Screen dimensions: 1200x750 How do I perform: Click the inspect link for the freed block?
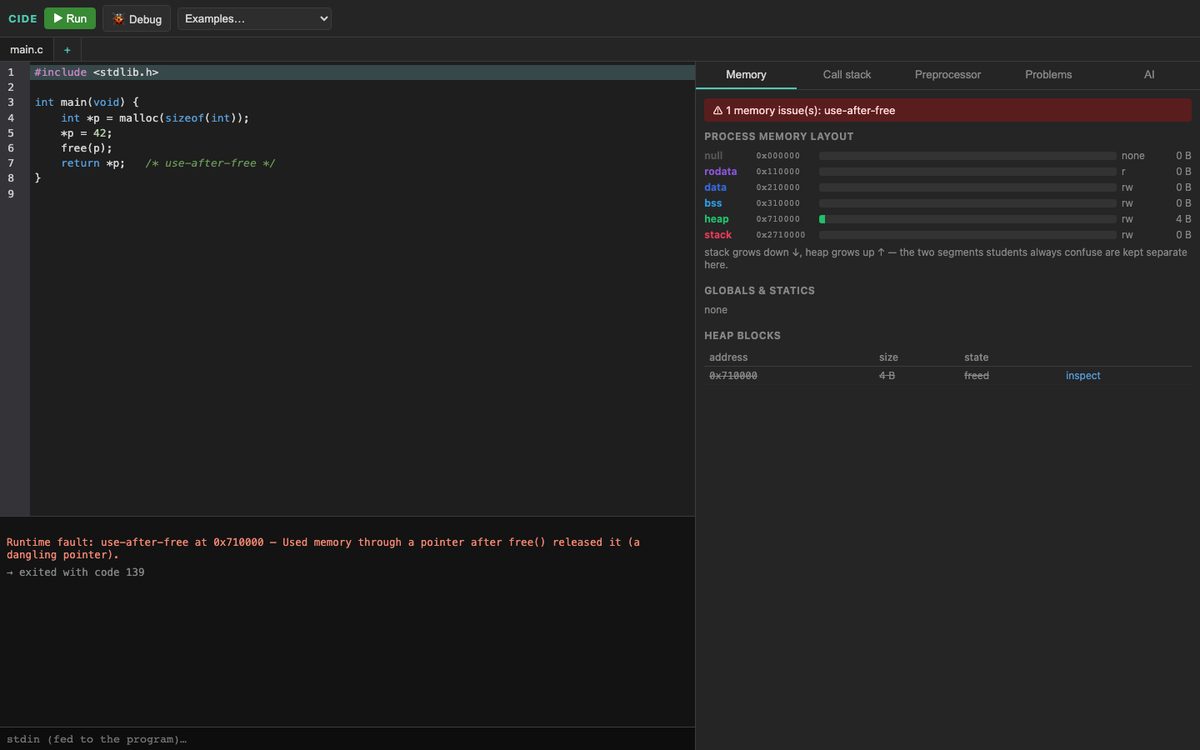click(x=1083, y=376)
